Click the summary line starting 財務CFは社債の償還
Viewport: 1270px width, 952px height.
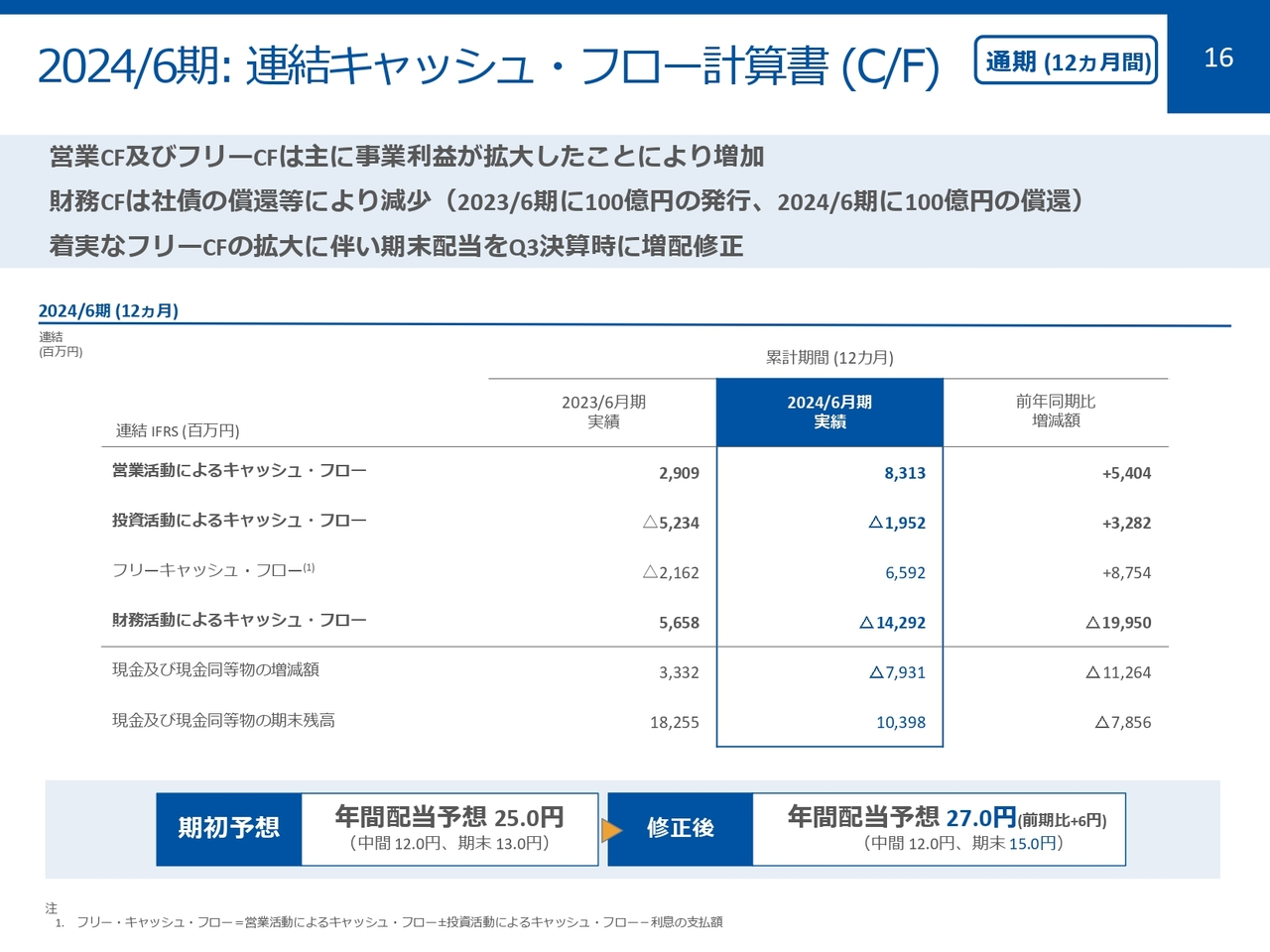pyautogui.click(x=567, y=201)
